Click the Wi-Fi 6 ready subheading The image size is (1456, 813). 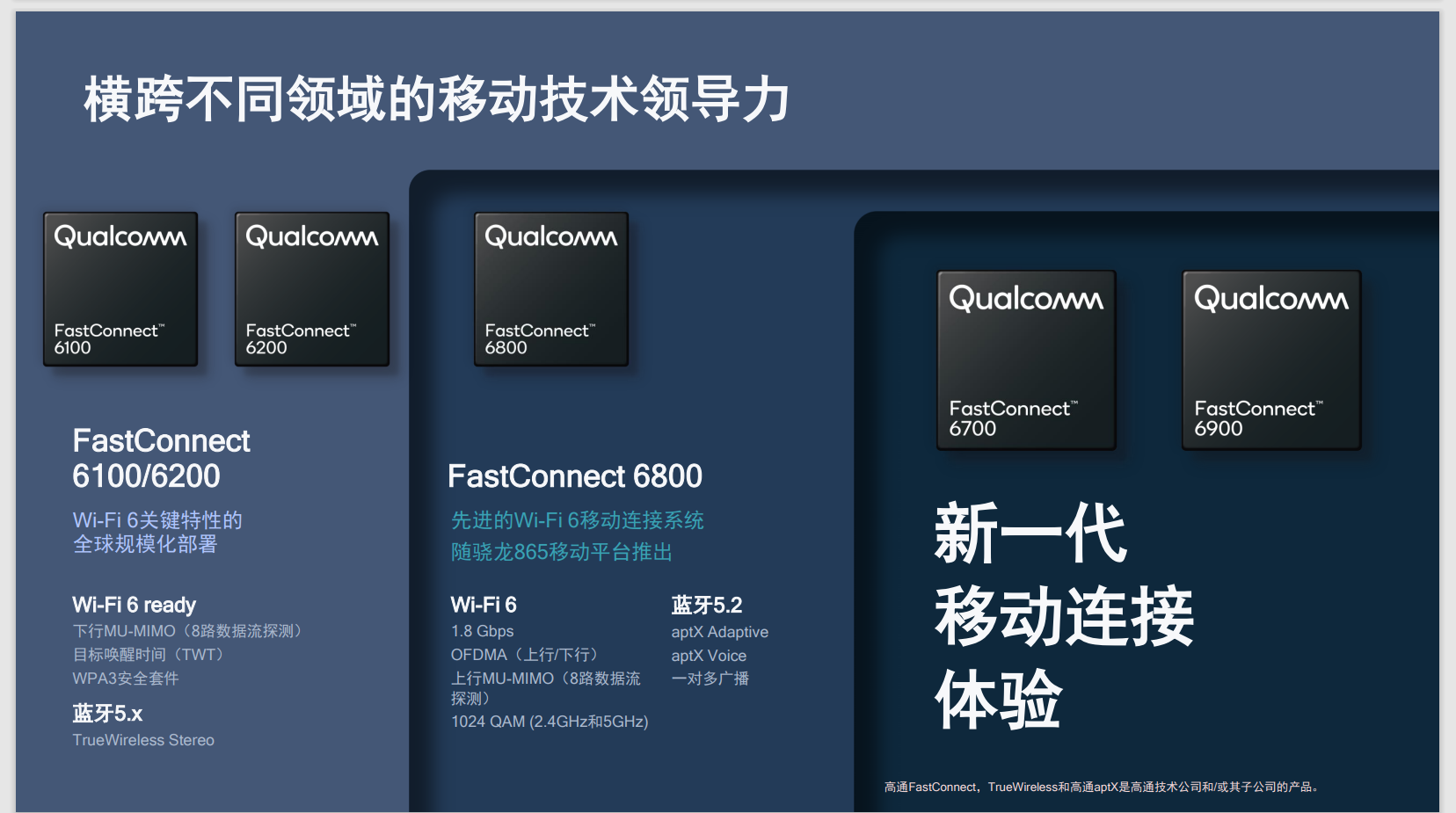[134, 605]
